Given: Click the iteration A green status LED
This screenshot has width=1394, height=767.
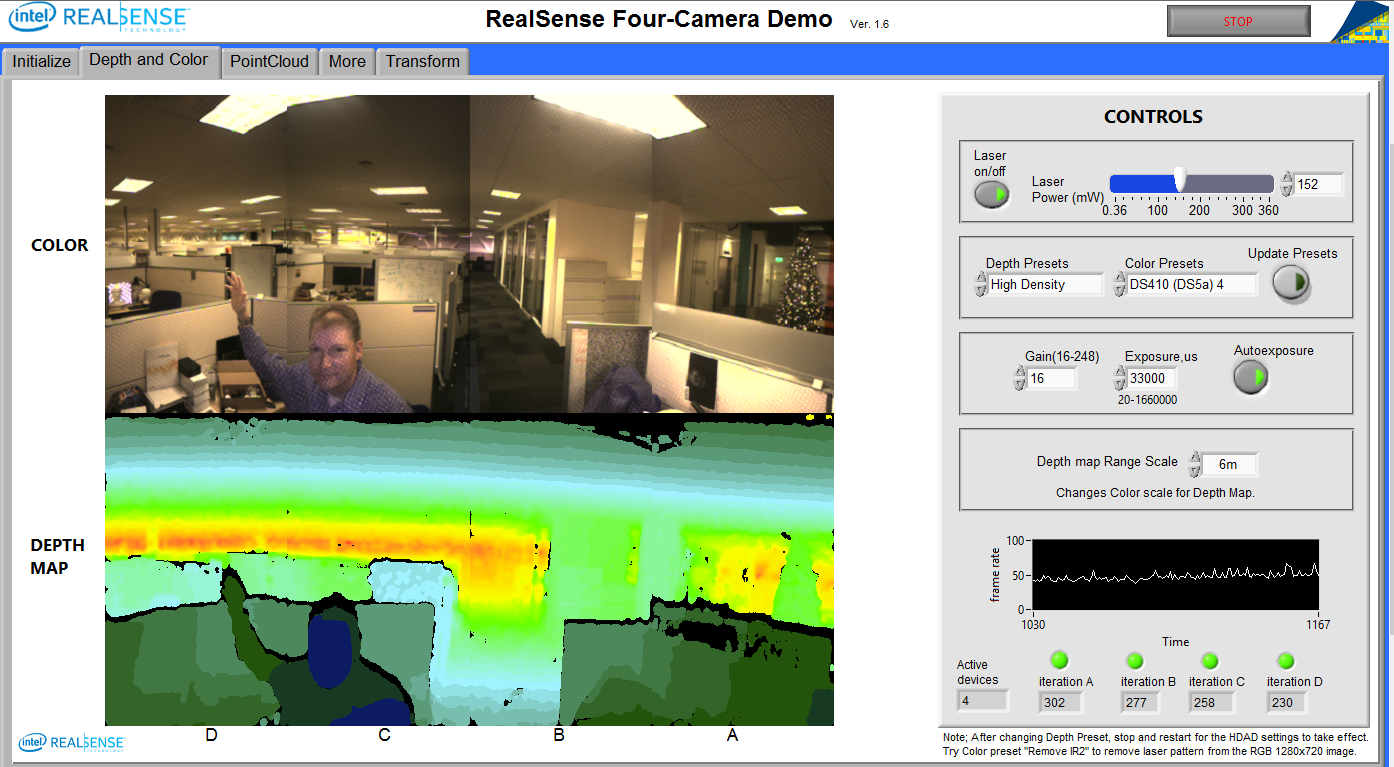Looking at the screenshot, I should [x=1059, y=660].
